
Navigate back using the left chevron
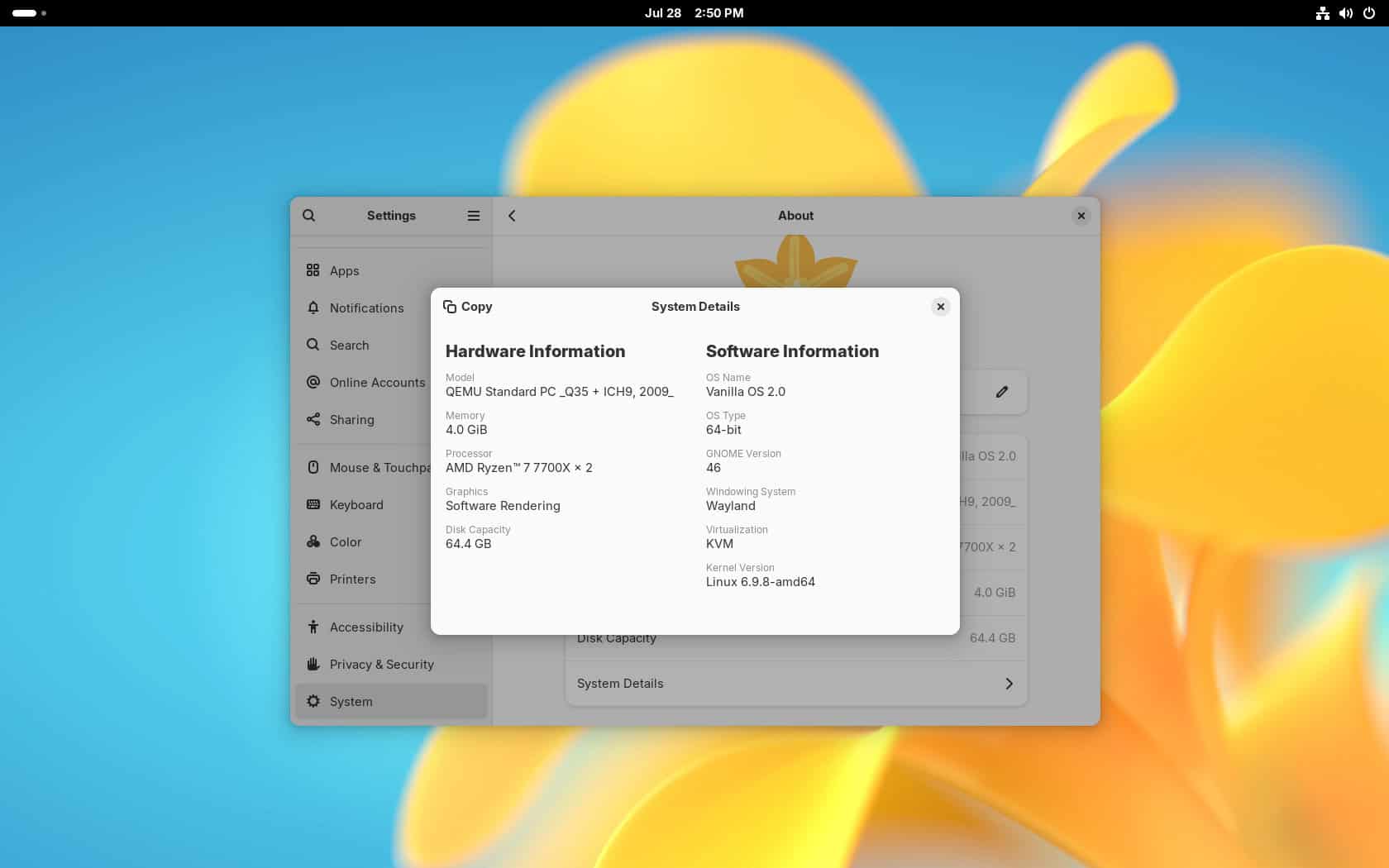tap(512, 215)
